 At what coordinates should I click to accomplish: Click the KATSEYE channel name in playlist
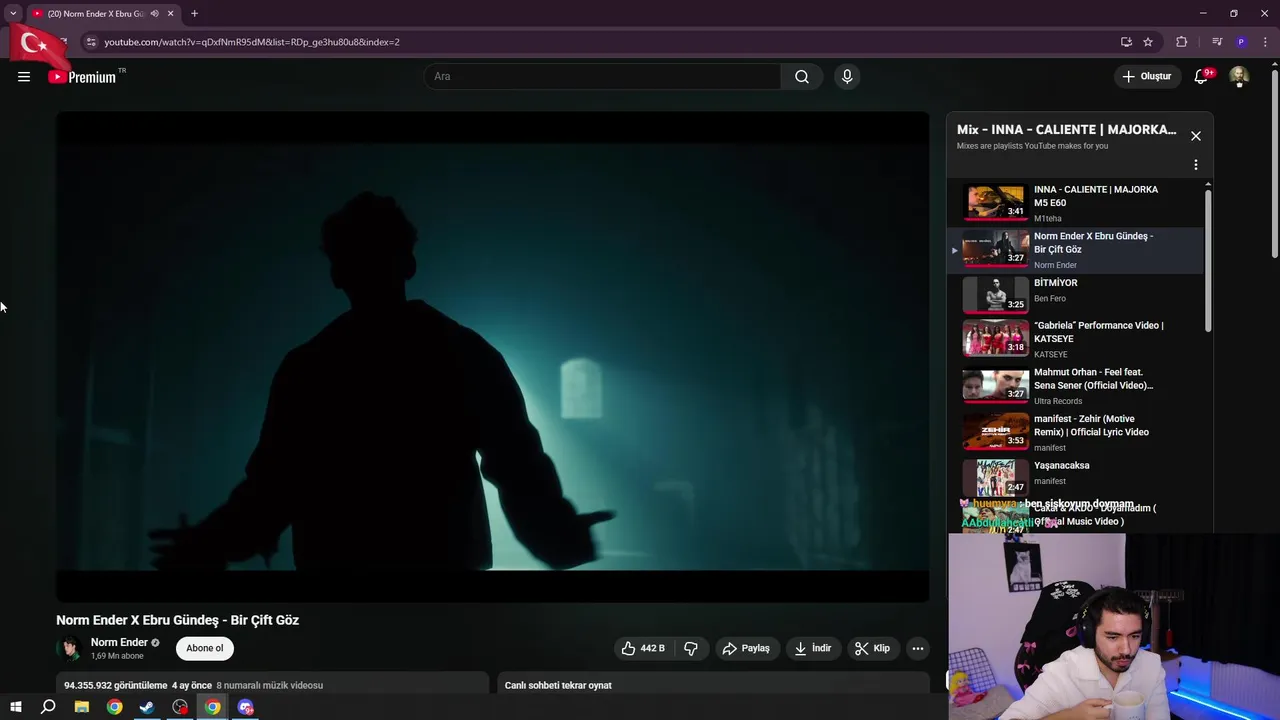(x=1051, y=355)
